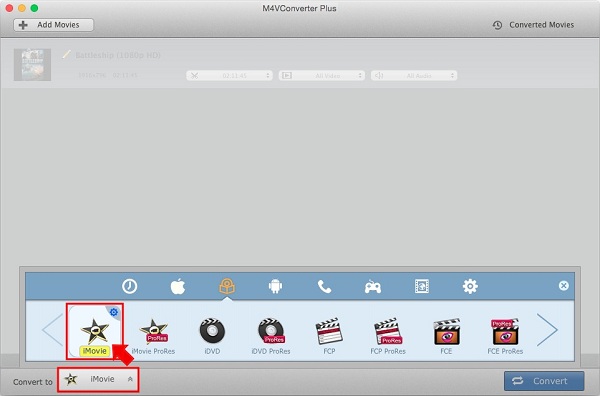Image resolution: width=600 pixels, height=396 pixels.
Task: Choose the iMovie ProRes profile
Action: (x=153, y=337)
